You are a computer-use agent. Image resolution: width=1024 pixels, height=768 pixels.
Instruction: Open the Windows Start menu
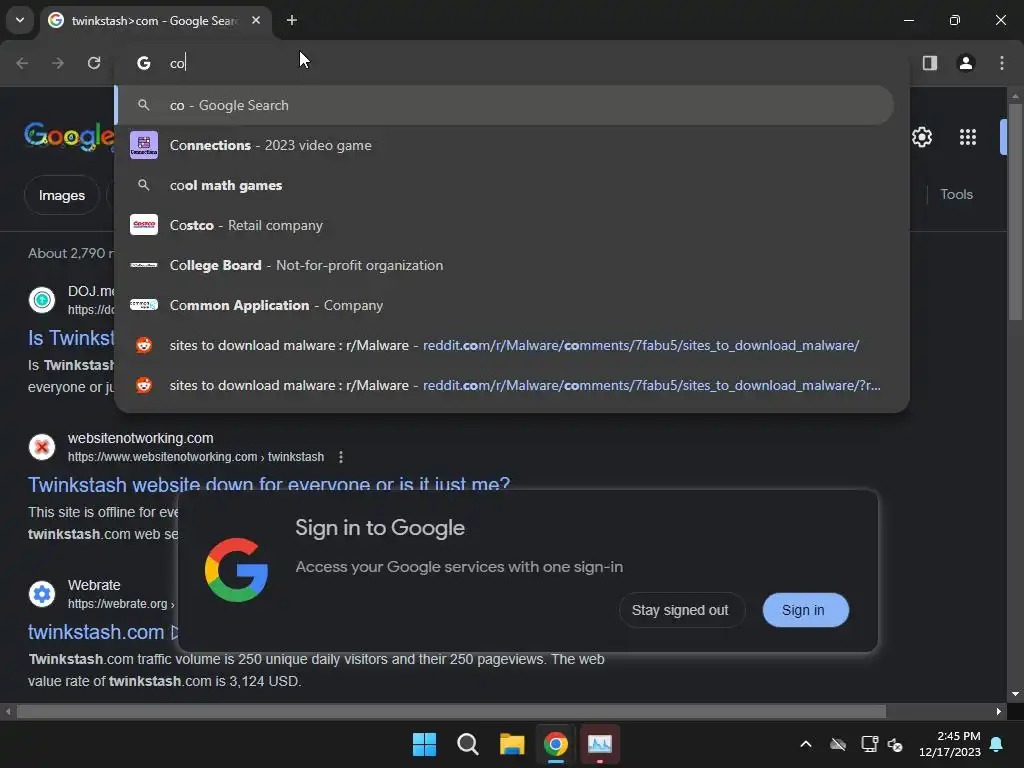424,744
